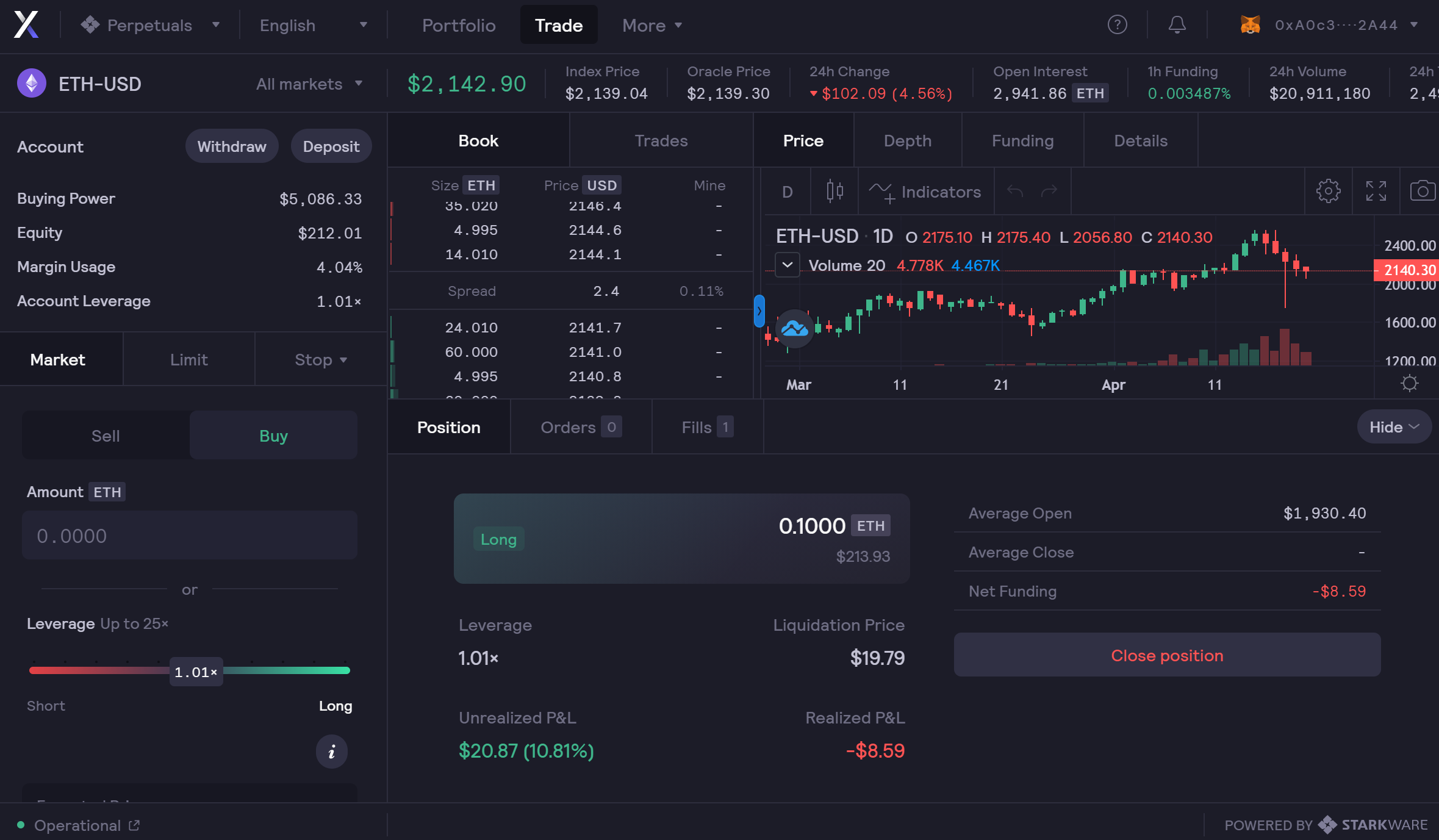Open the English language dropdown

pos(314,25)
